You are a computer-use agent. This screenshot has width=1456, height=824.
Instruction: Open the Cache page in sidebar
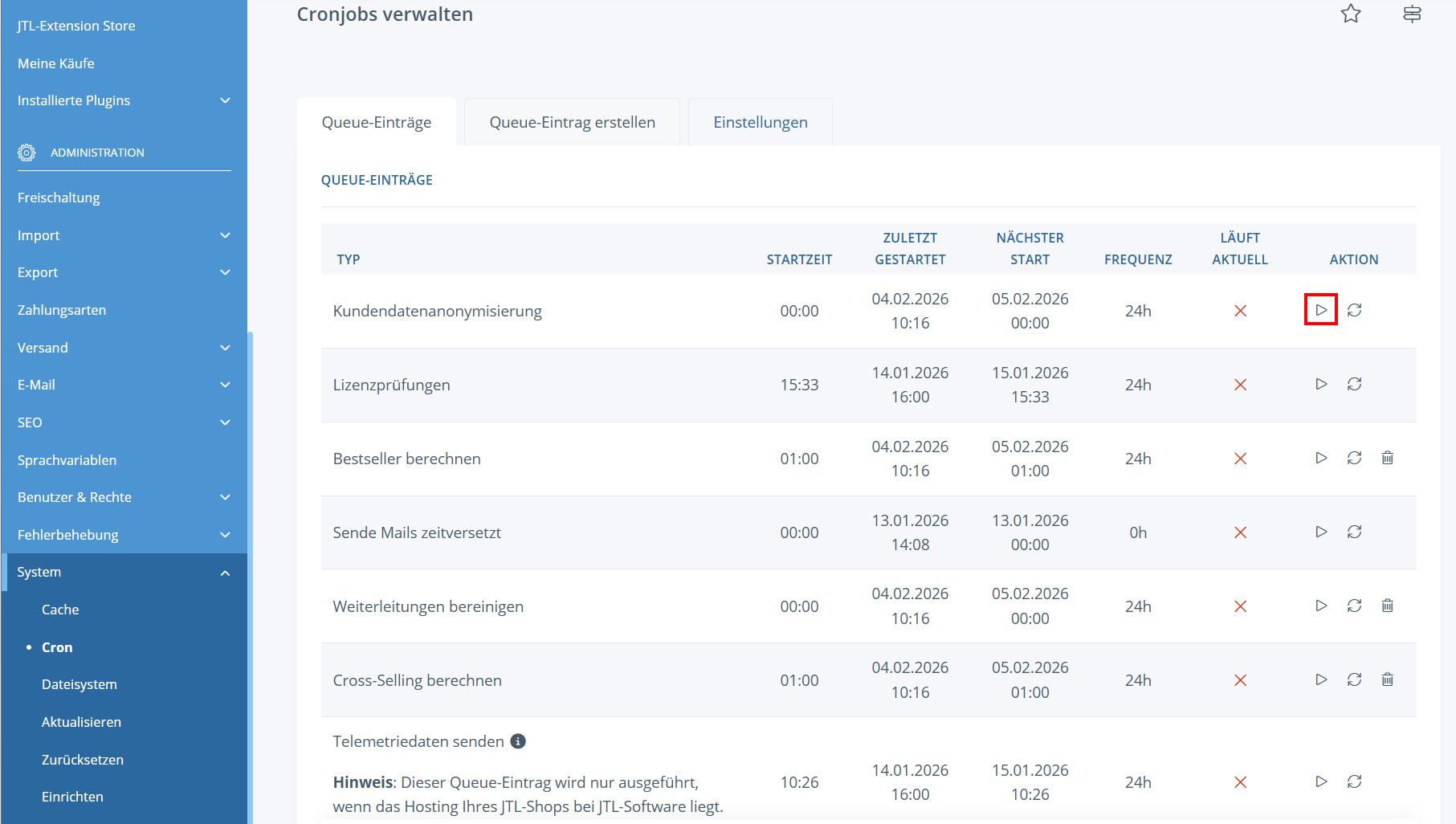tap(60, 610)
